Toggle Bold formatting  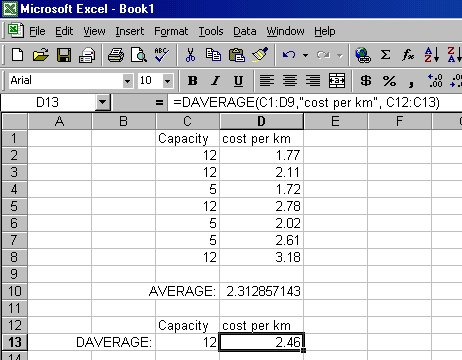coord(192,80)
